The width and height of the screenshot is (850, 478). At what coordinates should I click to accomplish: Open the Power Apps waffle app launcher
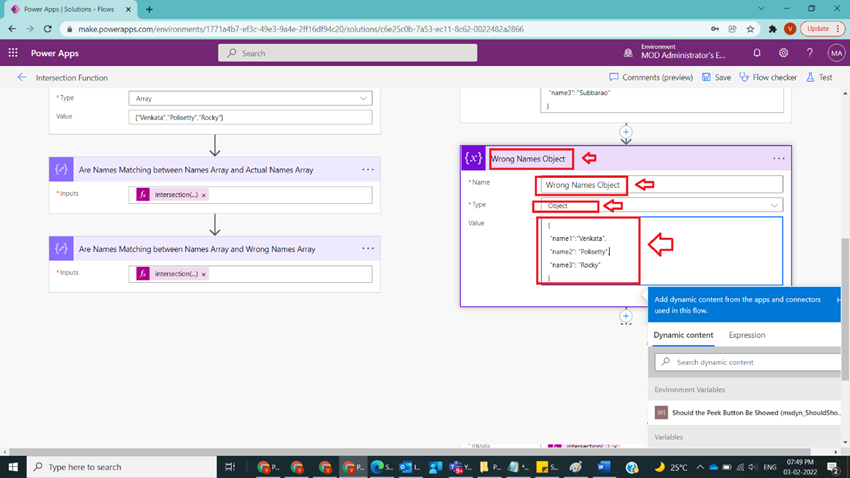13,53
